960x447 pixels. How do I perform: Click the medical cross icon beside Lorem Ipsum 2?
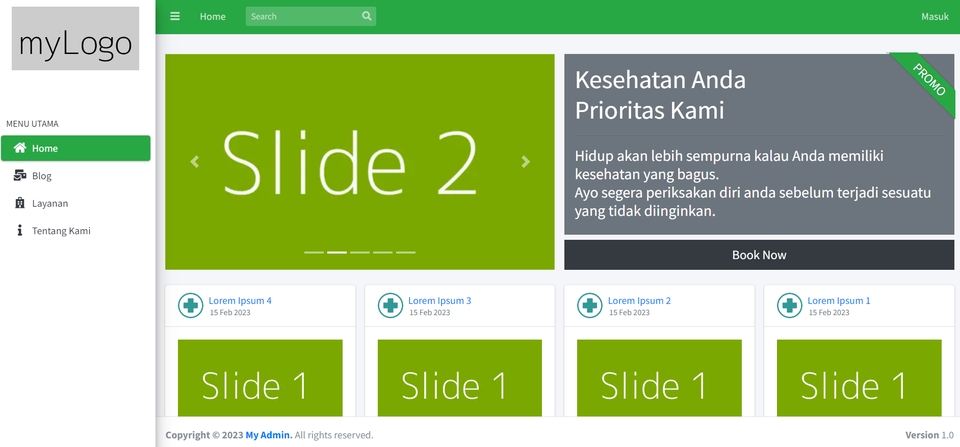tap(590, 305)
